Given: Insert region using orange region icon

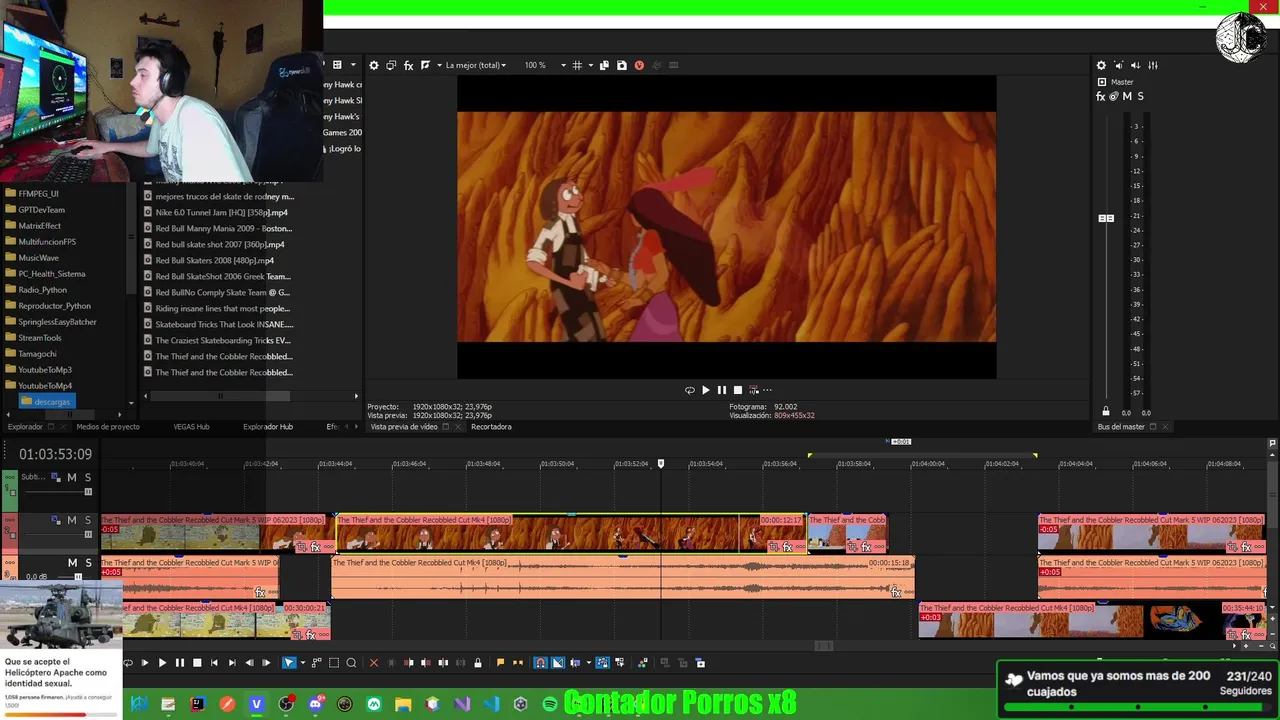Looking at the screenshot, I should tap(518, 663).
